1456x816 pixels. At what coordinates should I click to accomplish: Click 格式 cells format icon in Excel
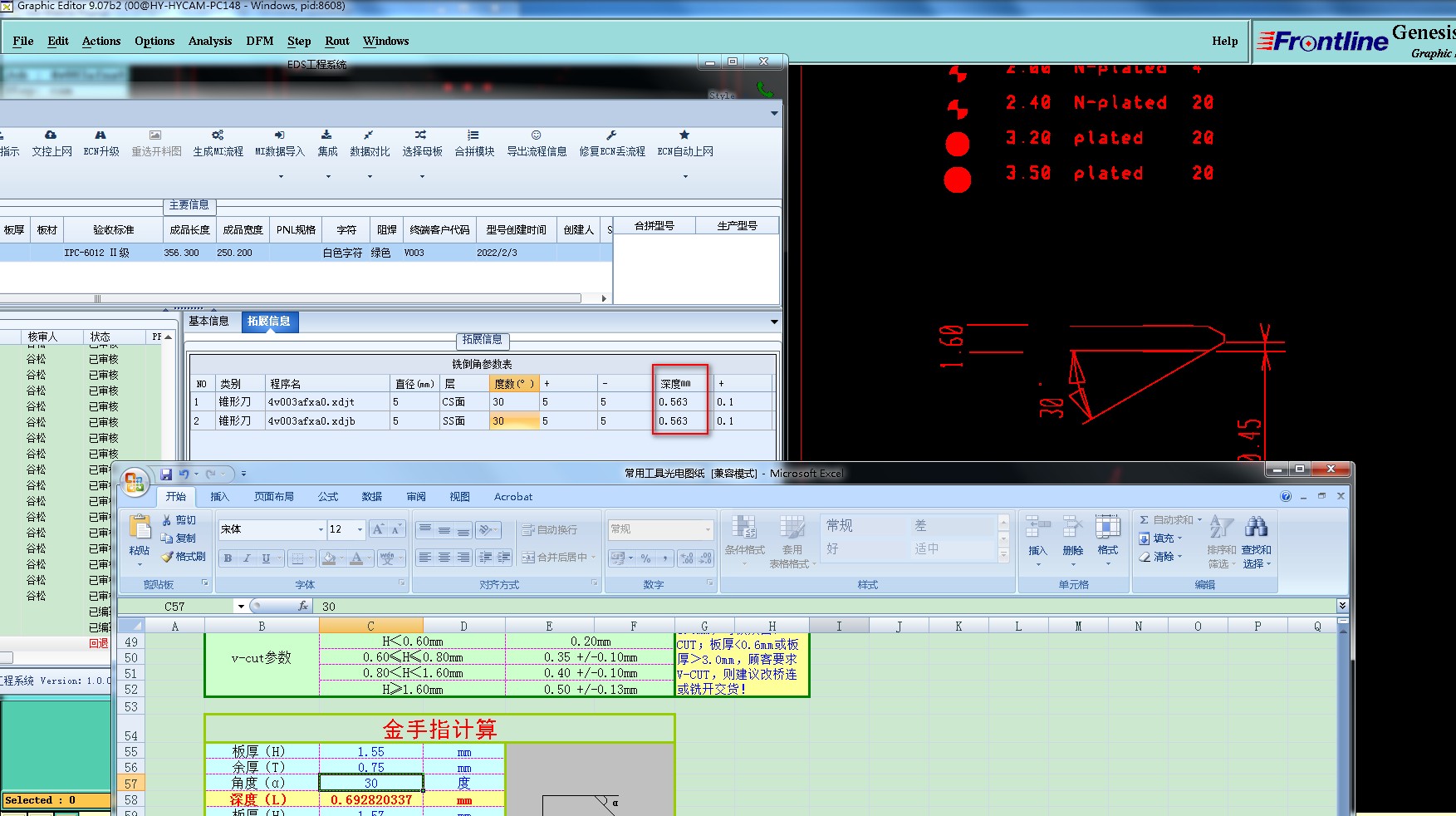pyautogui.click(x=1108, y=527)
